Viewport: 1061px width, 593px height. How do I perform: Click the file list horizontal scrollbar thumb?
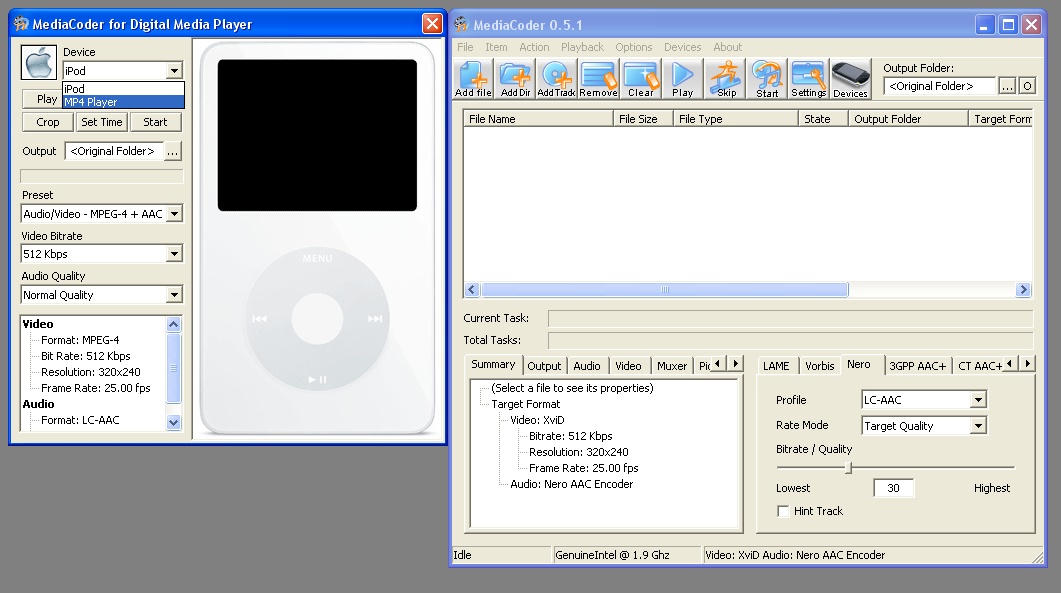[664, 290]
